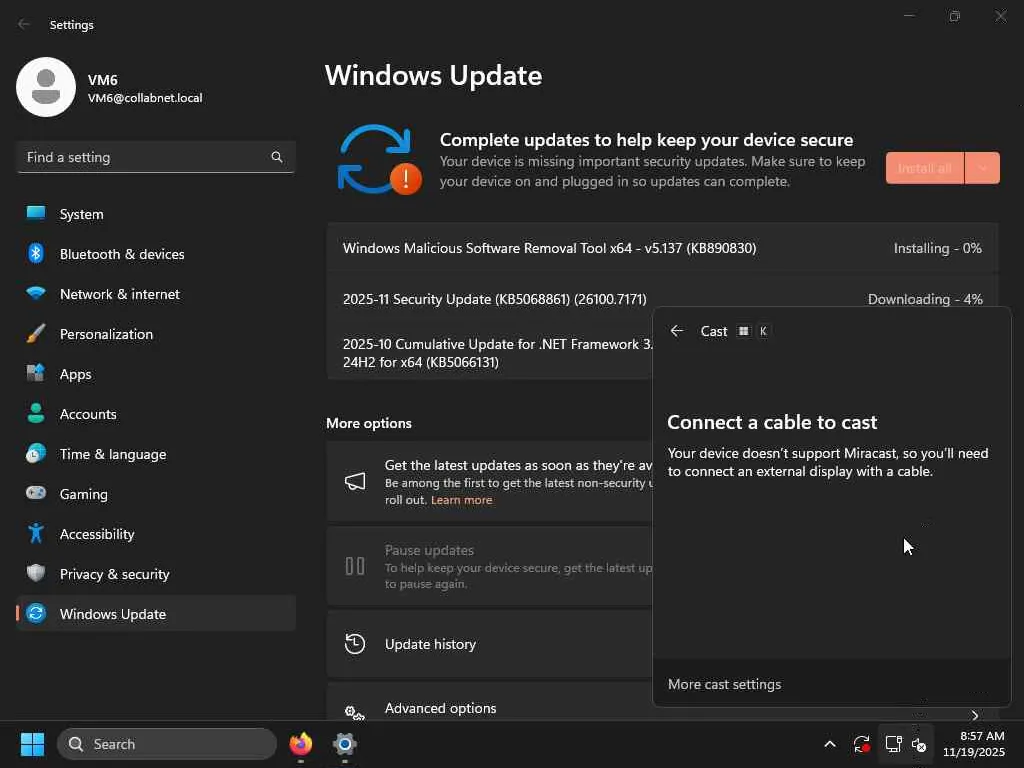
Task: Open the clock showing 8:57 AM
Action: (974, 744)
